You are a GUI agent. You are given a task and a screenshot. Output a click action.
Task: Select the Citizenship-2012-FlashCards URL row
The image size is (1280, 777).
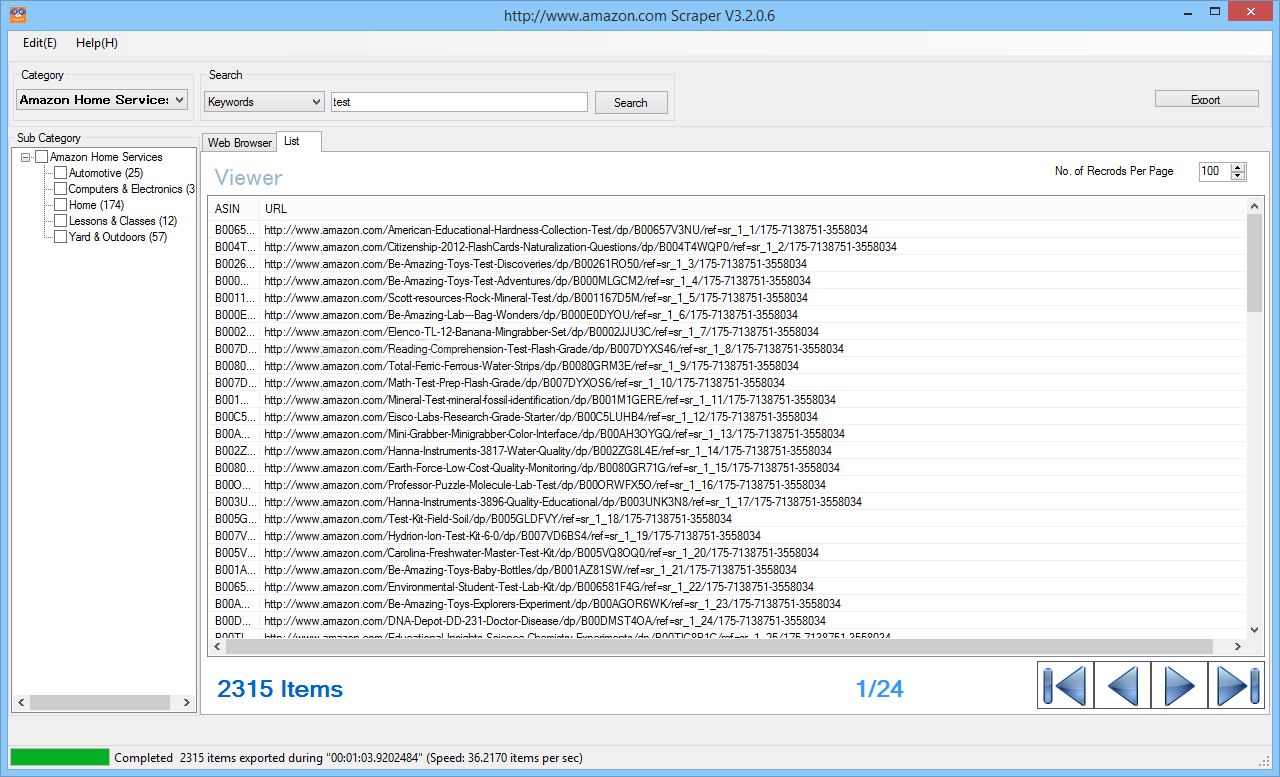click(x=729, y=247)
